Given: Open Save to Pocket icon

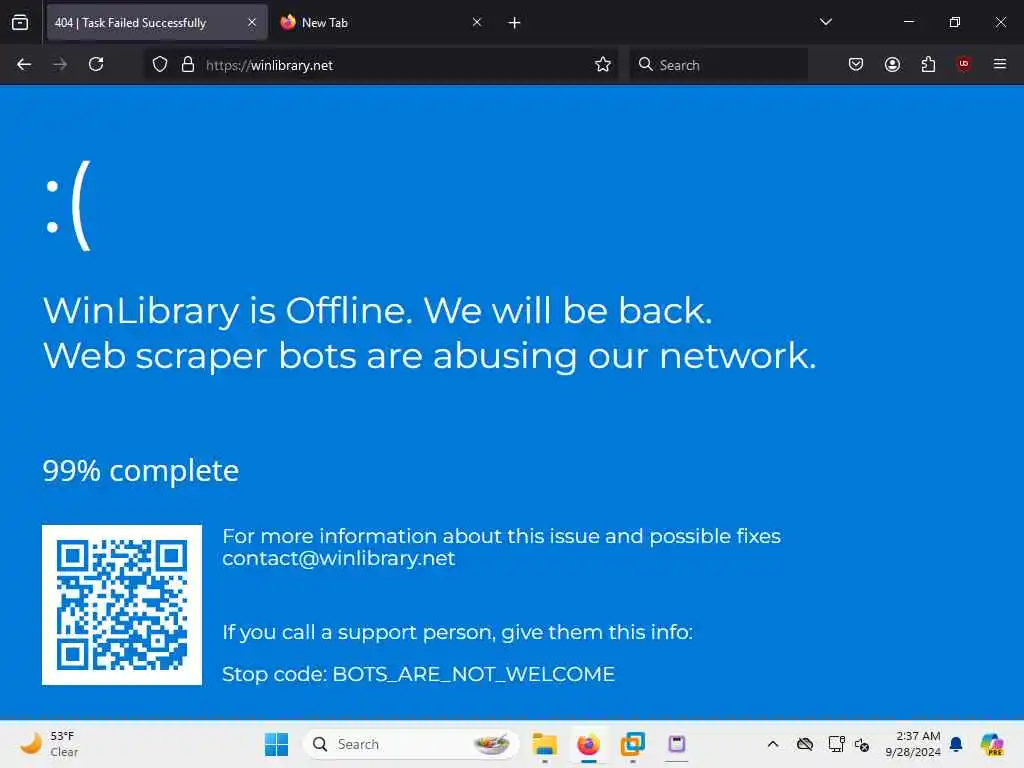Looking at the screenshot, I should [856, 64].
